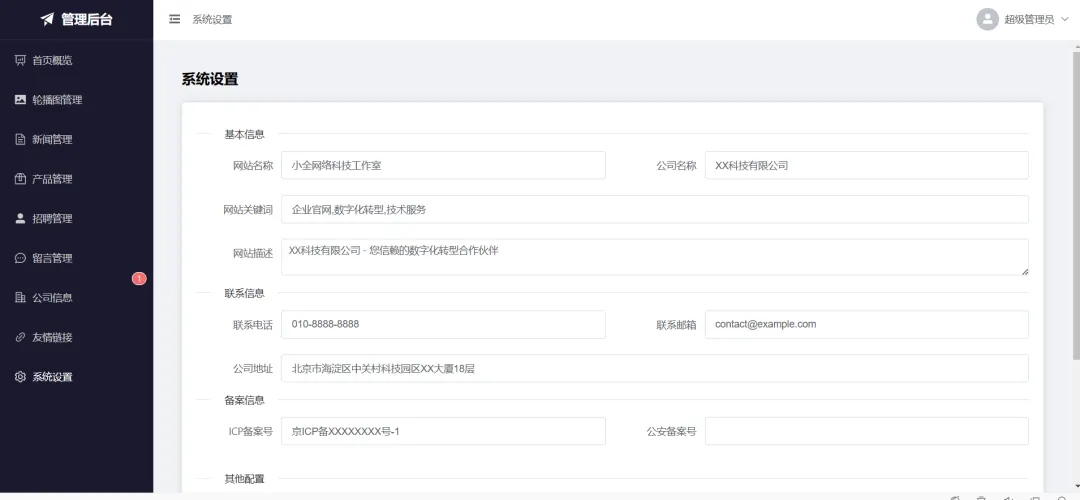Screen dimensions: 1080x500
Task: Select the 系统设置 sidebar menu item
Action: (x=76, y=377)
